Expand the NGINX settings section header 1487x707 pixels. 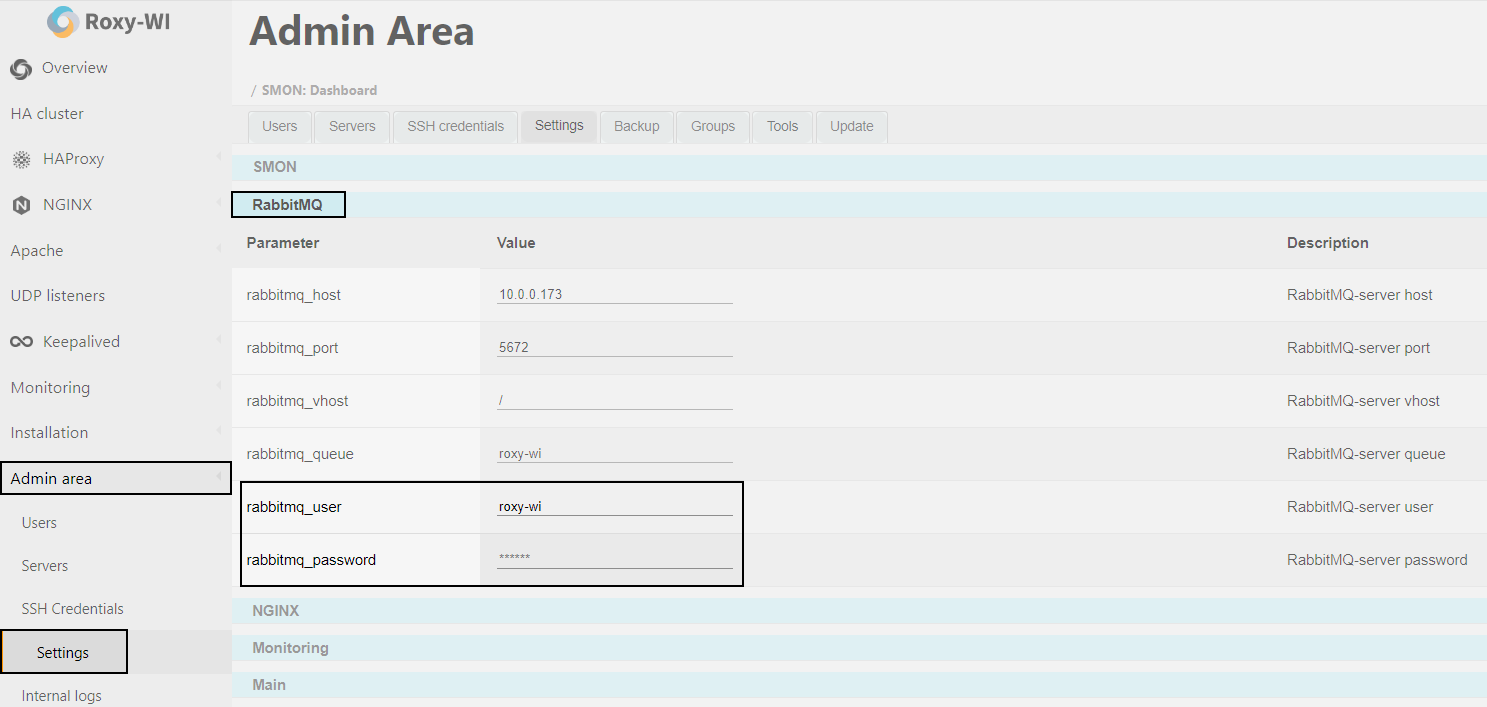click(x=275, y=611)
